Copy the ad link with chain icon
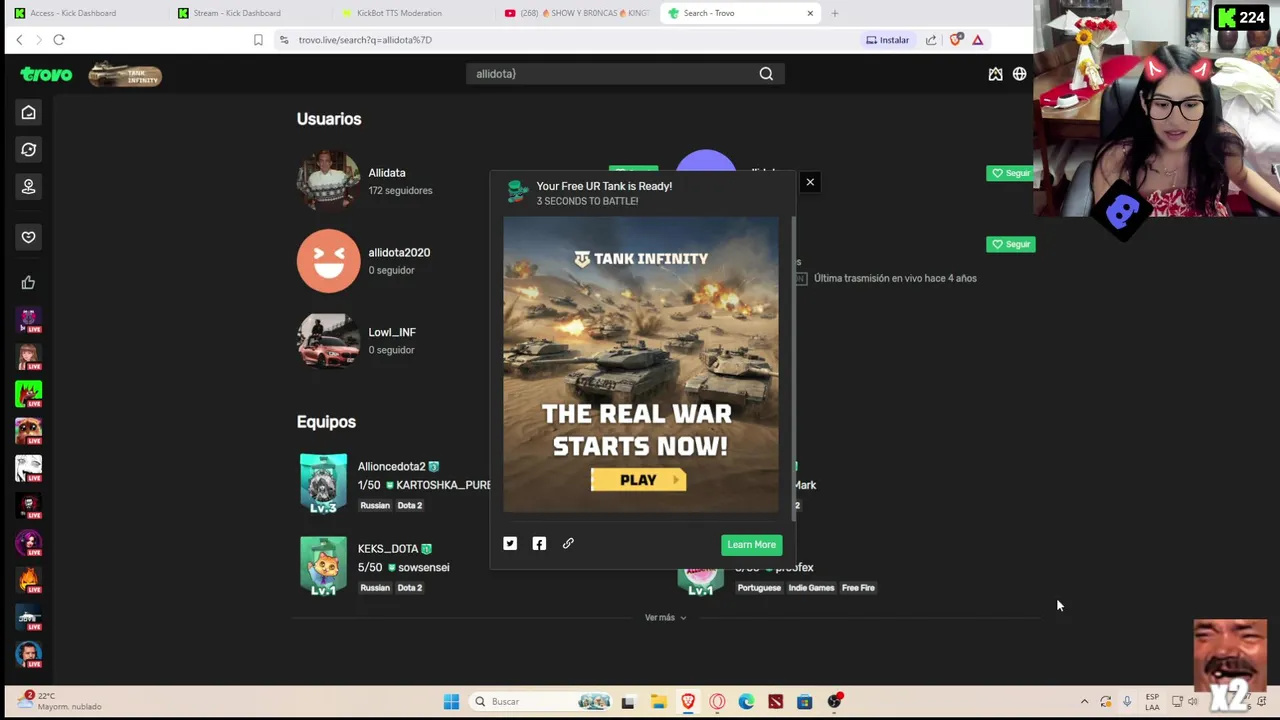This screenshot has height=720, width=1280. (x=568, y=543)
